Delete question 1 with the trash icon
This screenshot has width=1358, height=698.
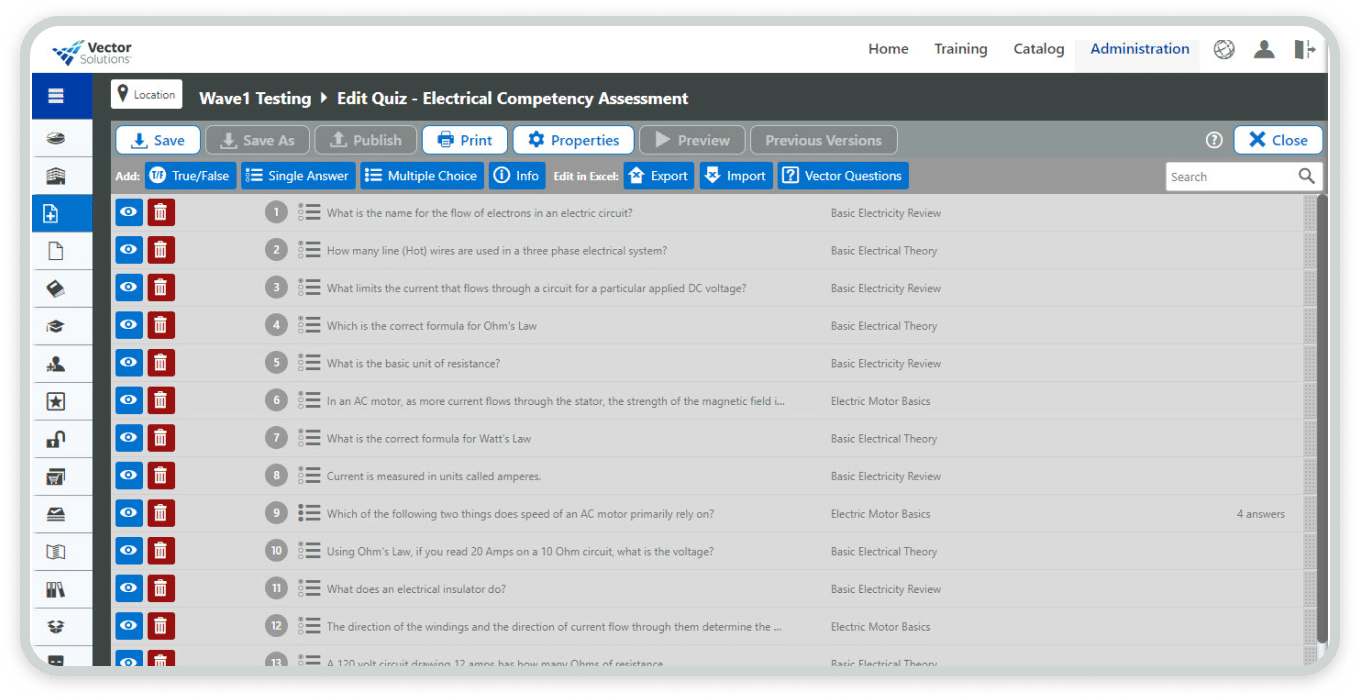click(160, 212)
